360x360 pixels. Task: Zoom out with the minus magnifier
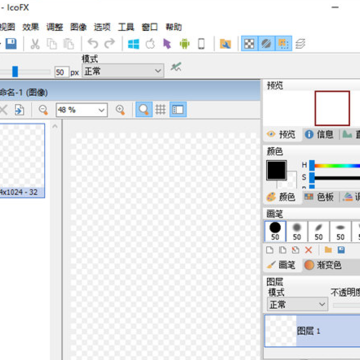tap(43, 110)
